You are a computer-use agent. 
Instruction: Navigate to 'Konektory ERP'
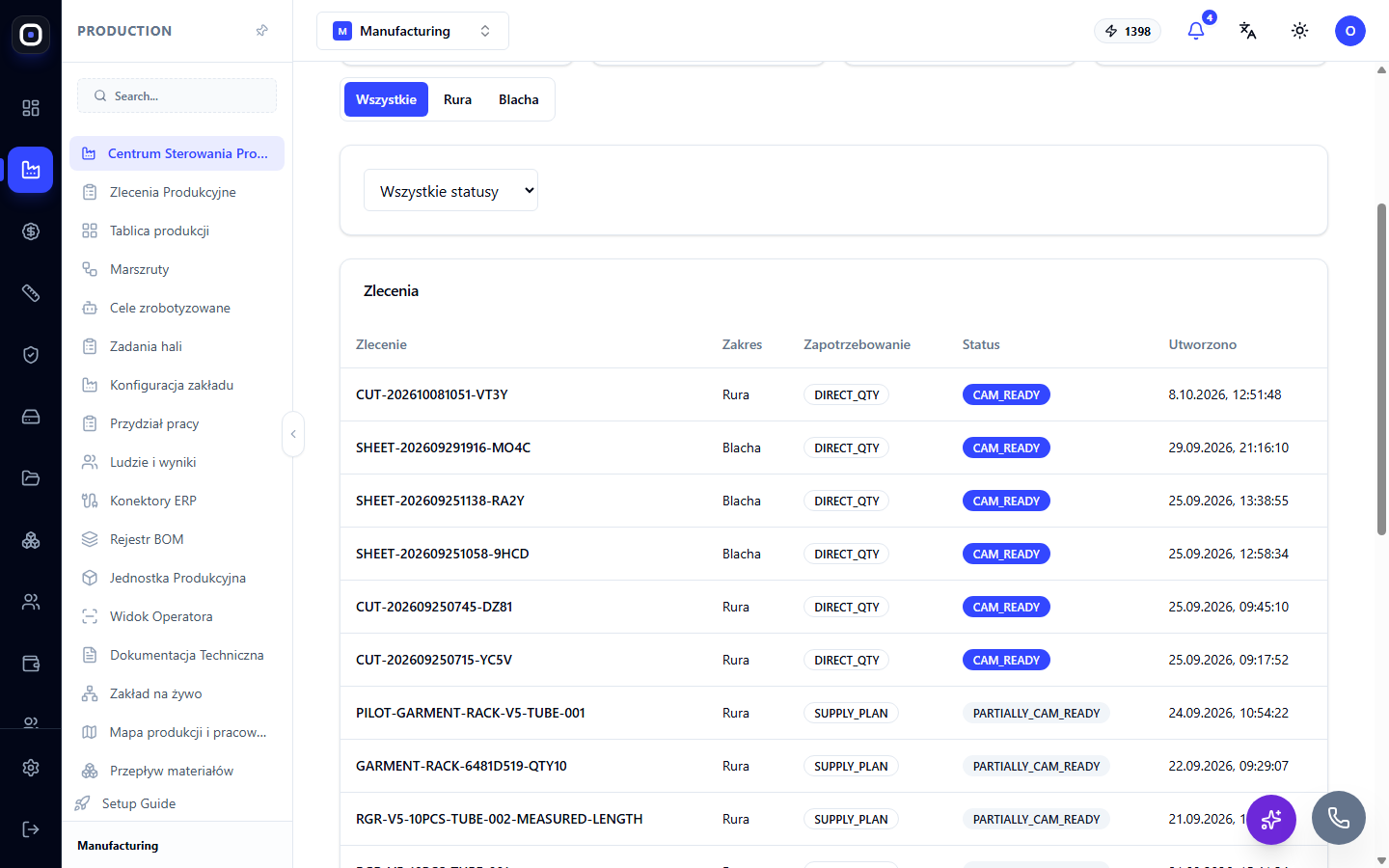pyautogui.click(x=177, y=501)
